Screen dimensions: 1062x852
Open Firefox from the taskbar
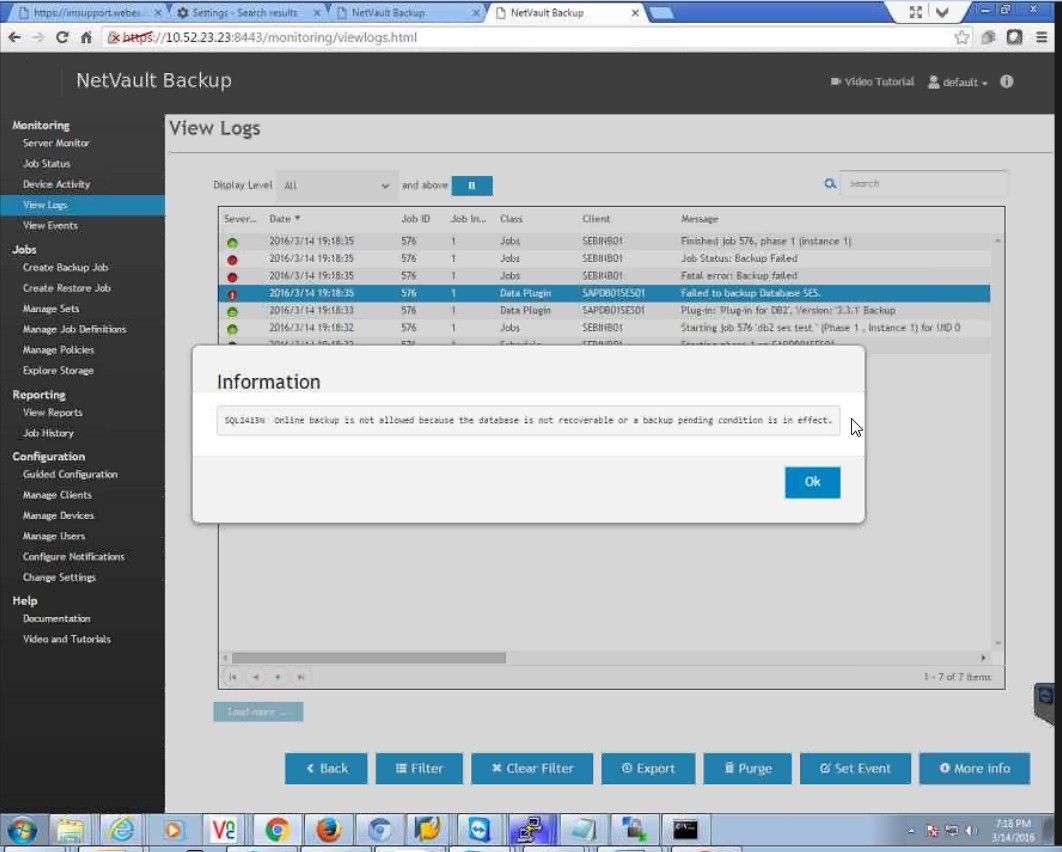click(x=328, y=830)
